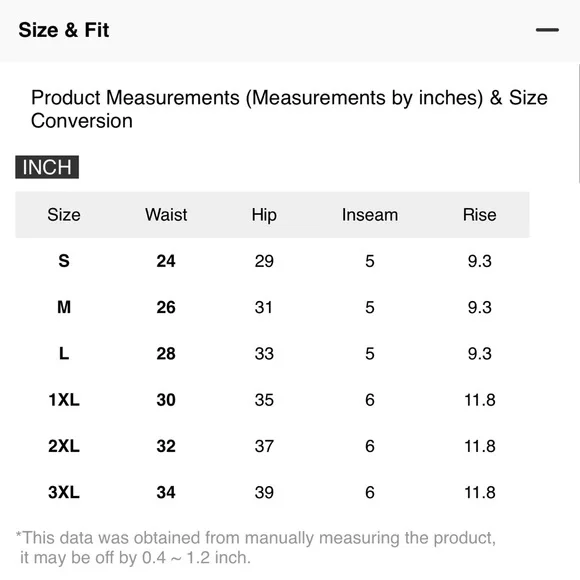The width and height of the screenshot is (580, 580).
Task: Click the Waist column header
Action: tap(166, 215)
